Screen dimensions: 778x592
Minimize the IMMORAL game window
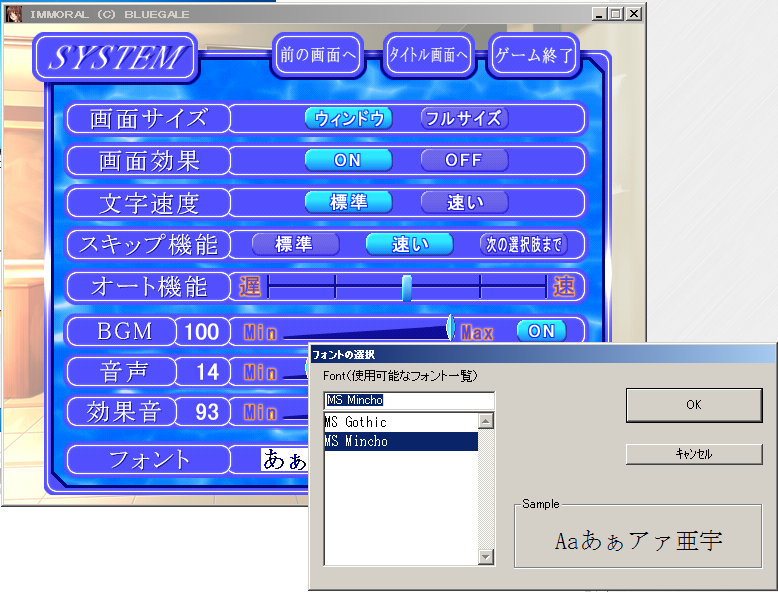pyautogui.click(x=599, y=14)
